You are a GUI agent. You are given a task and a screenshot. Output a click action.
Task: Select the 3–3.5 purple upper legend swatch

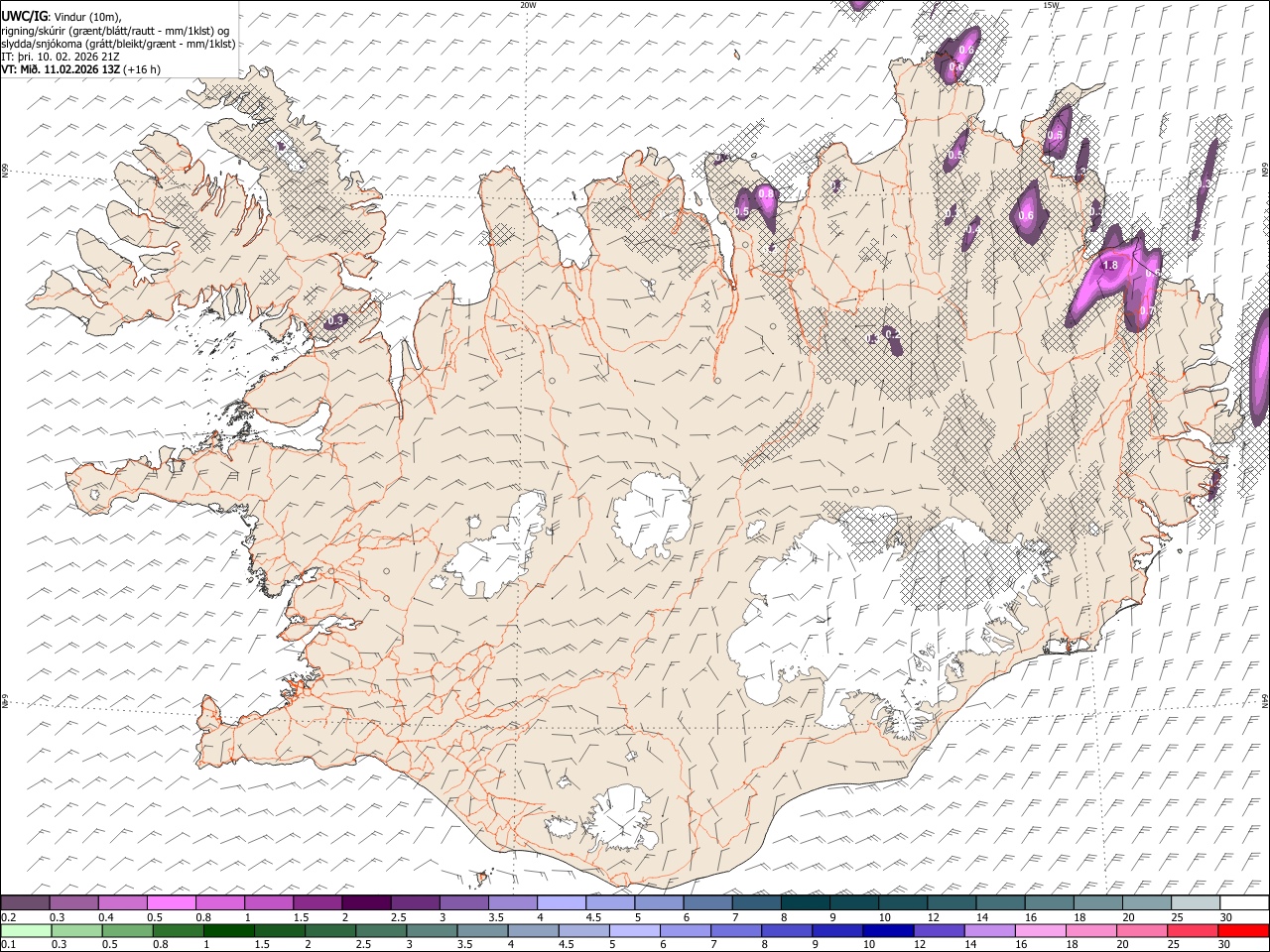pyautogui.click(x=464, y=902)
